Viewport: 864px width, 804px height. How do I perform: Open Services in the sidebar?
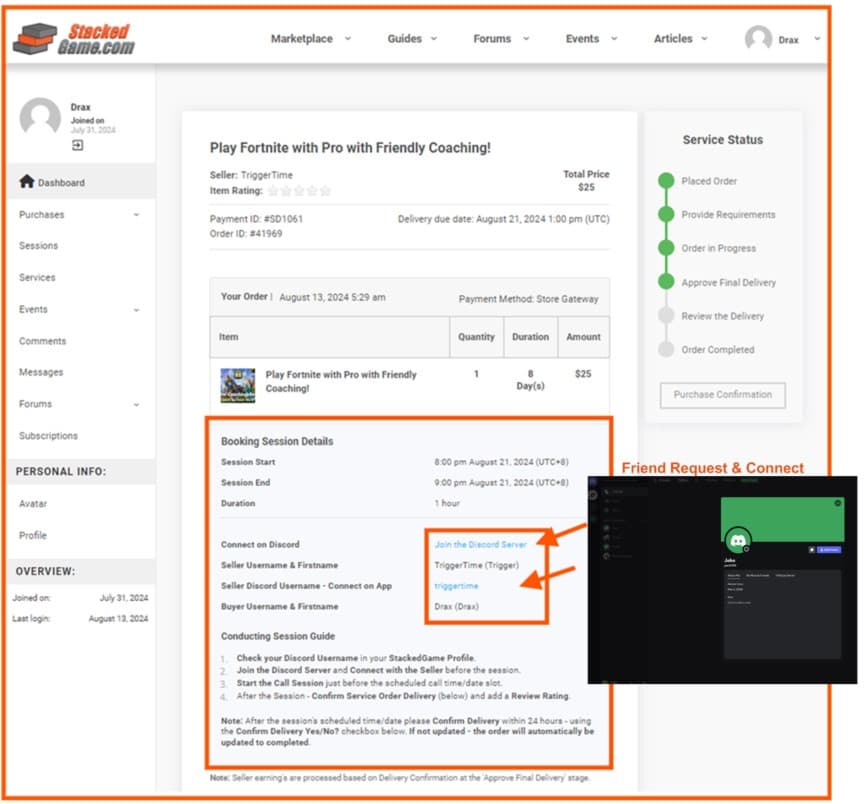coord(37,277)
